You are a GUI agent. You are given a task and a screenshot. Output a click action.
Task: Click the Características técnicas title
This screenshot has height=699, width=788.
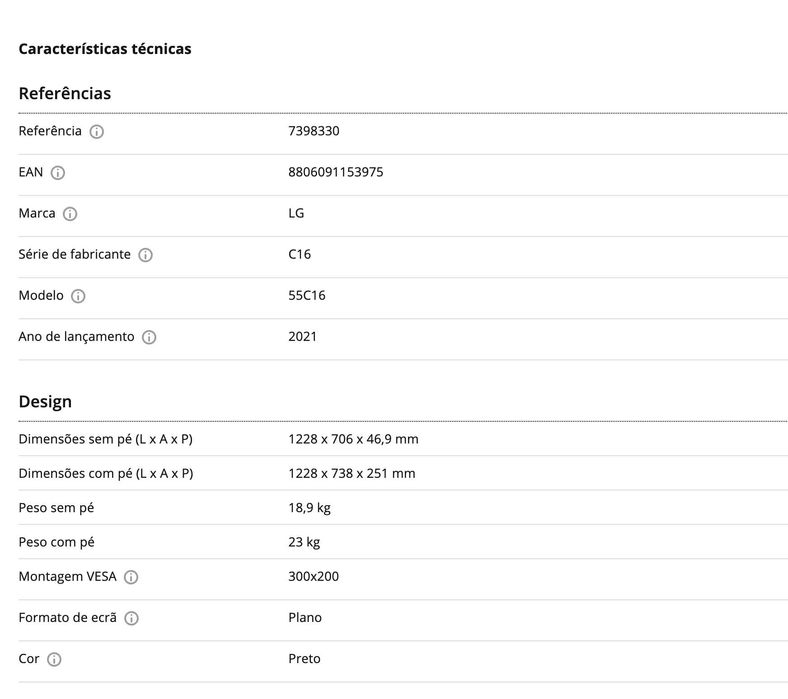click(x=105, y=48)
